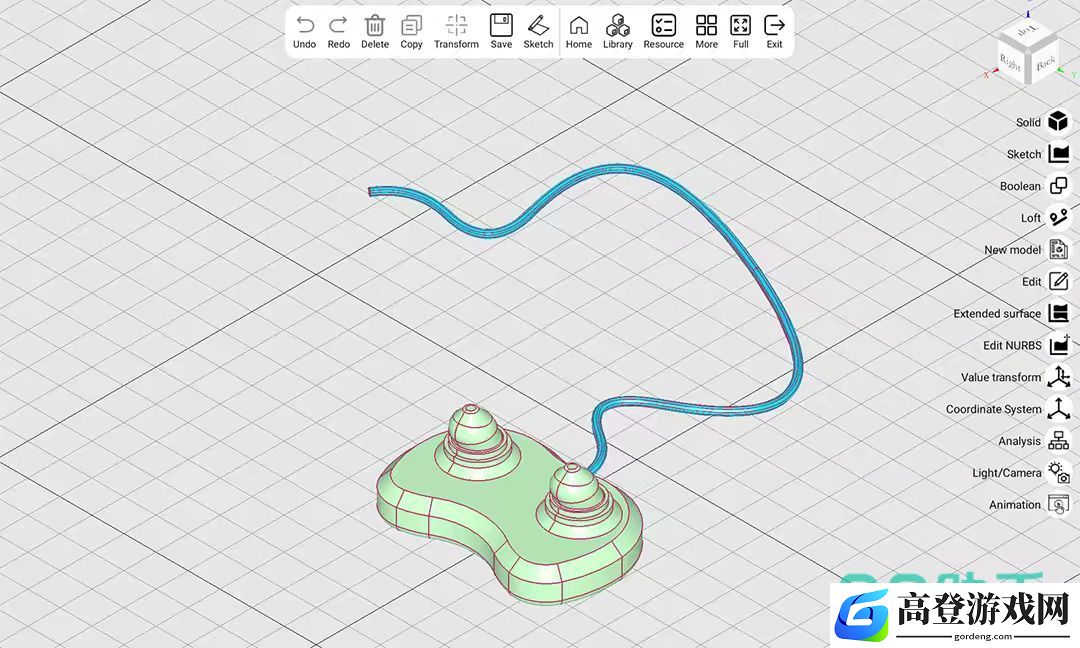Open the Light/Camera settings

pos(1058,472)
